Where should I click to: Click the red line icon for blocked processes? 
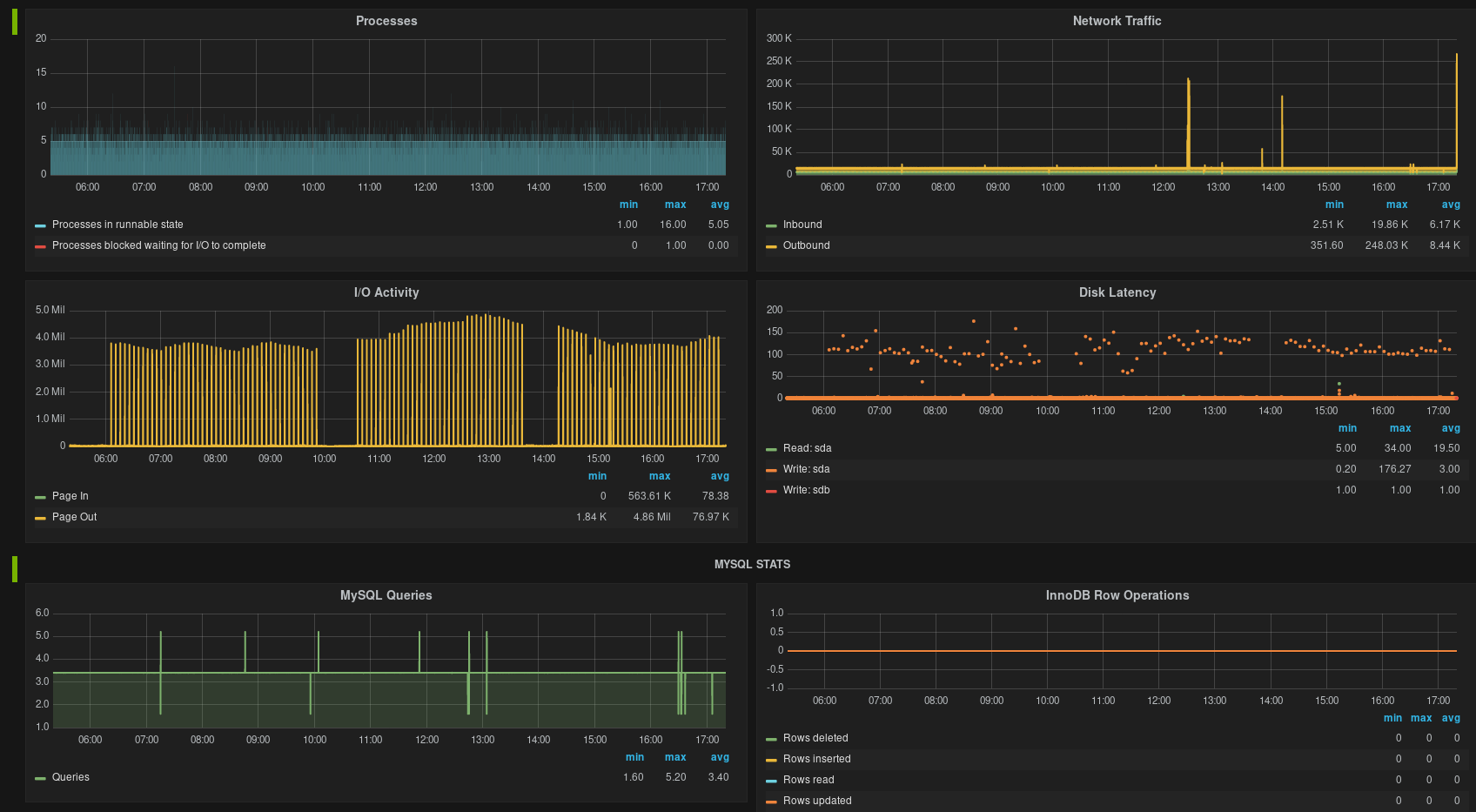(40, 246)
